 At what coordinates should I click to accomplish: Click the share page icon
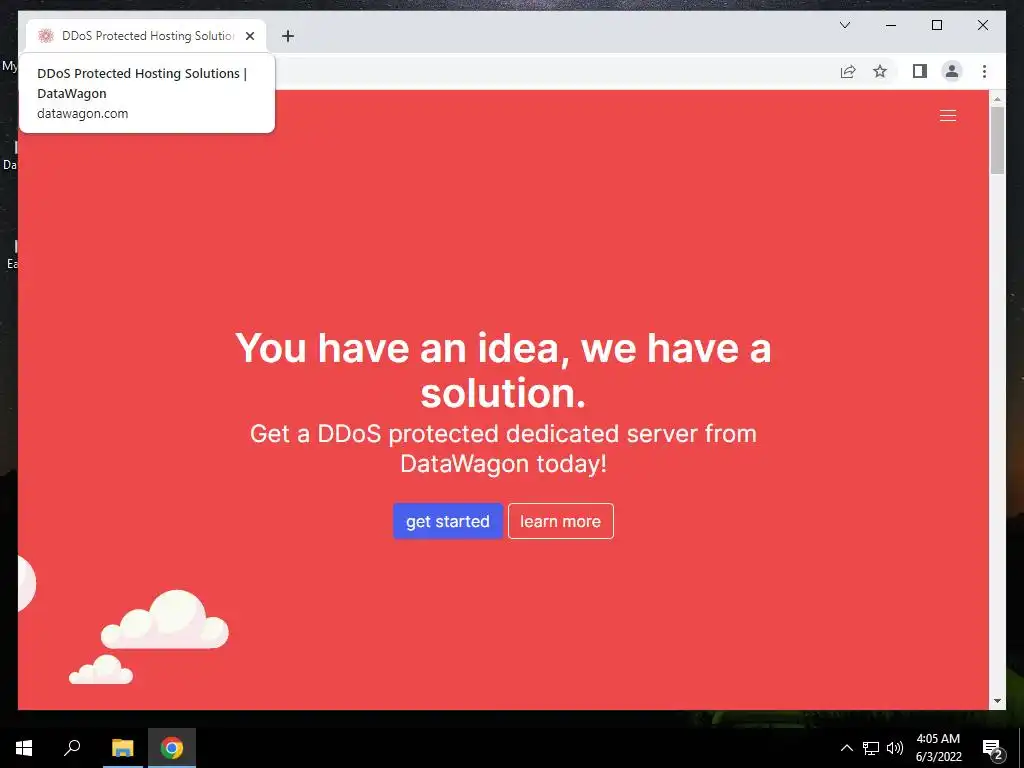coord(848,71)
